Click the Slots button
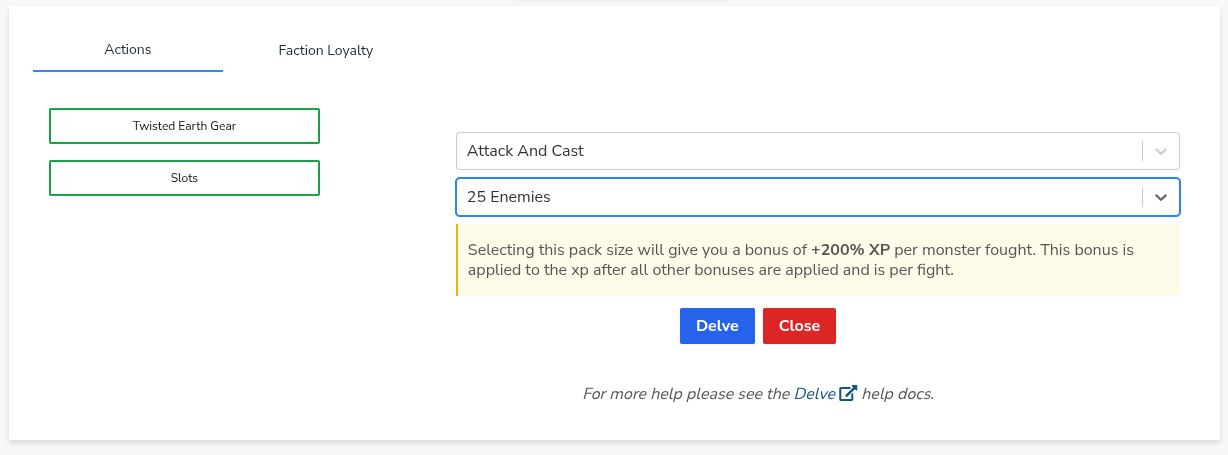 point(184,178)
